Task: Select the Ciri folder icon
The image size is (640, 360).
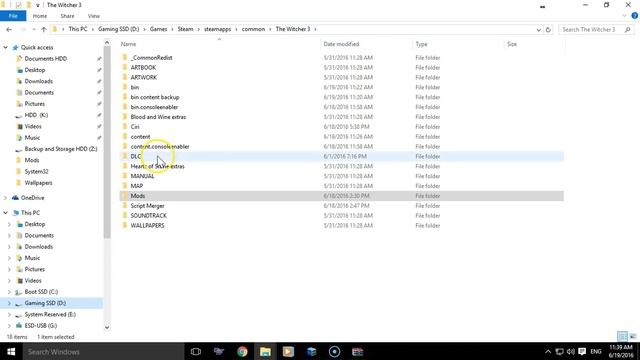Action: point(125,127)
